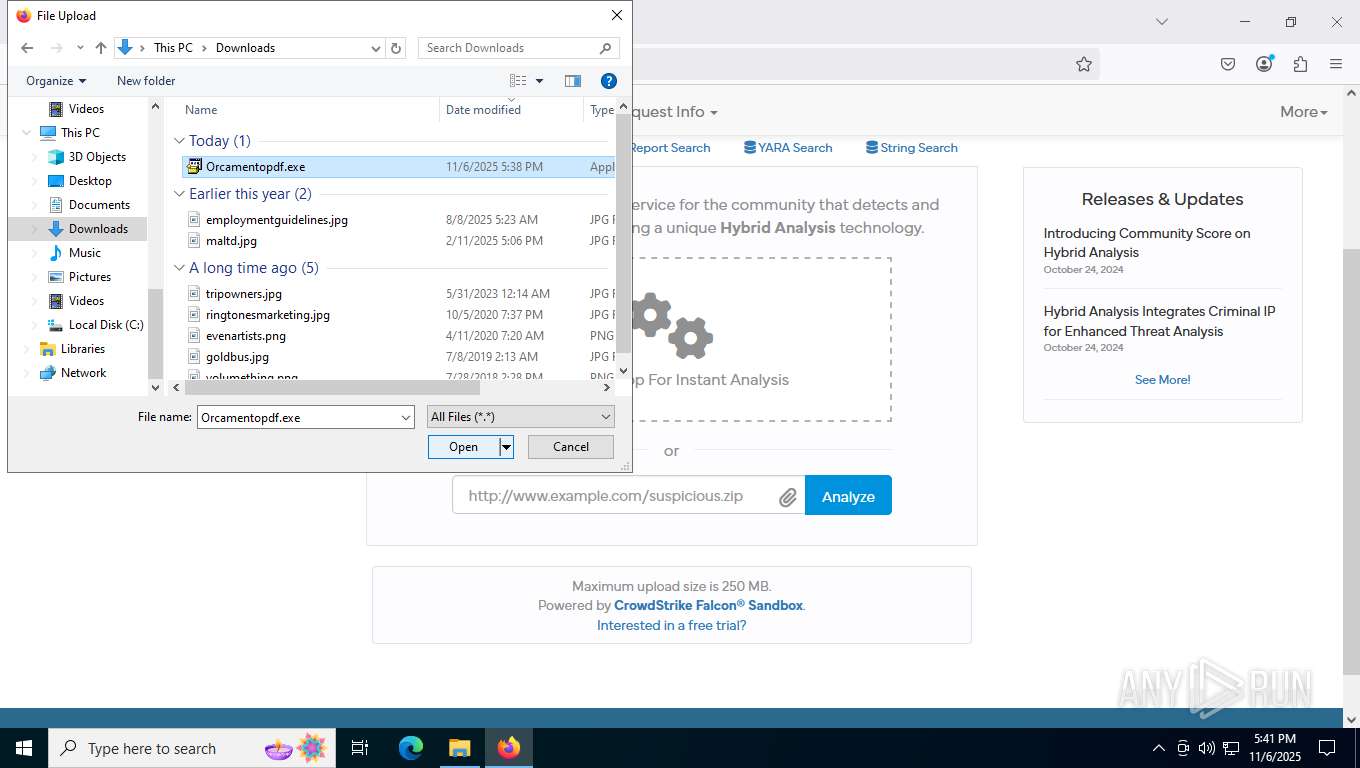This screenshot has width=1360, height=768.
Task: Open the File name combo box dropdown
Action: tap(406, 417)
